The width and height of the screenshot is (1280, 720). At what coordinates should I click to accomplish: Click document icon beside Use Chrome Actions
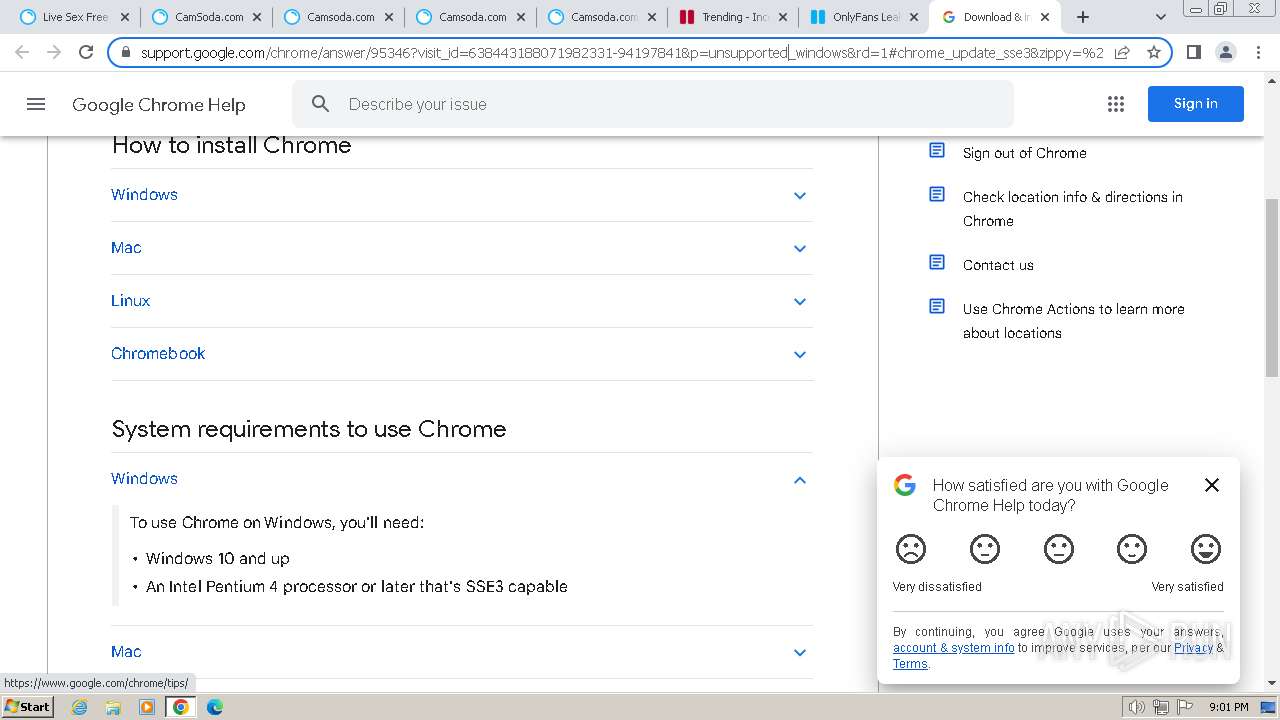(937, 306)
